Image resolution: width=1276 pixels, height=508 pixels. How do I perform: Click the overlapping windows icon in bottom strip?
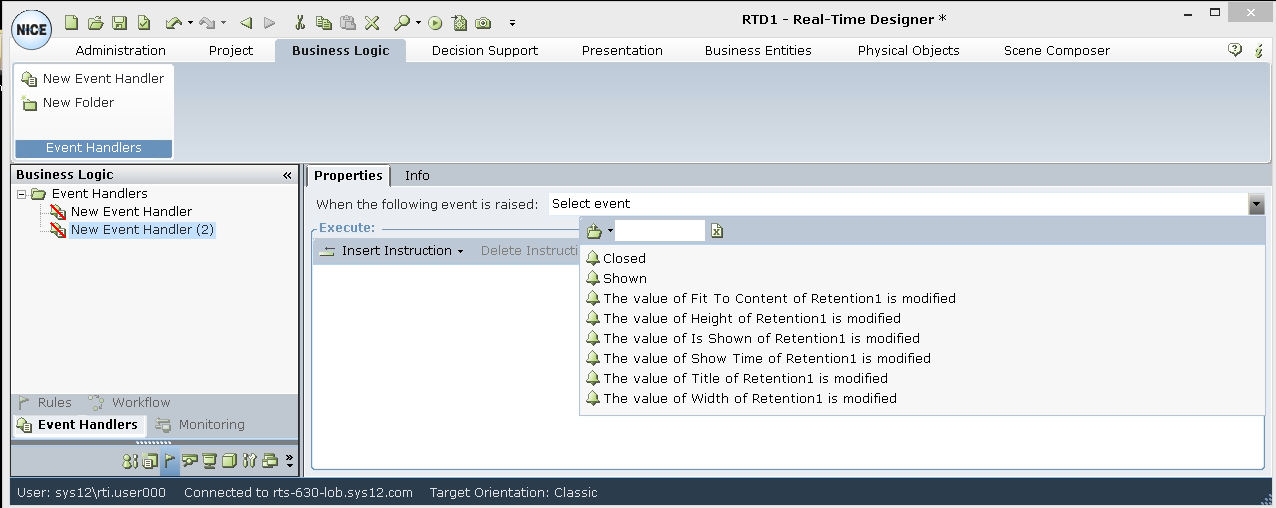270,461
